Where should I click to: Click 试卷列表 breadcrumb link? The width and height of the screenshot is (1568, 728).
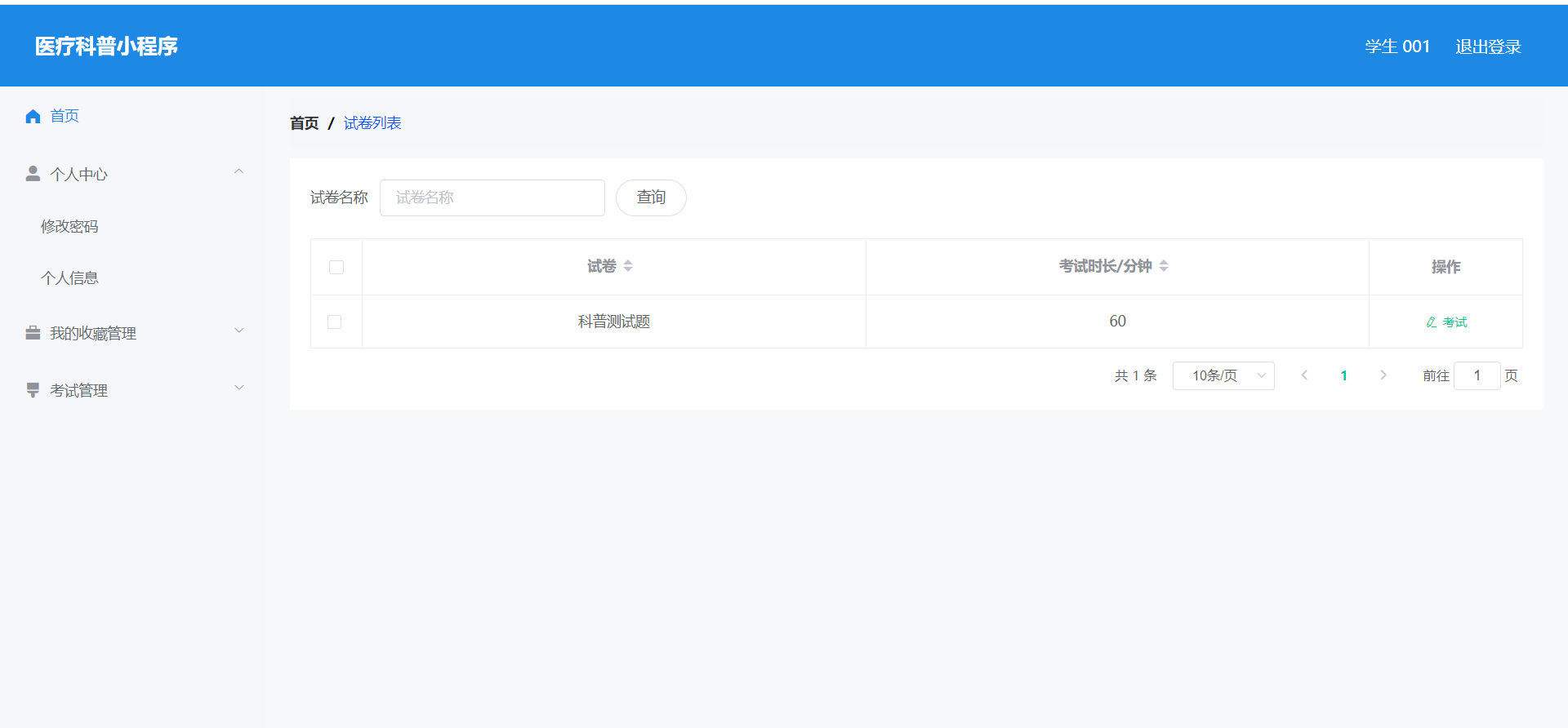[372, 123]
